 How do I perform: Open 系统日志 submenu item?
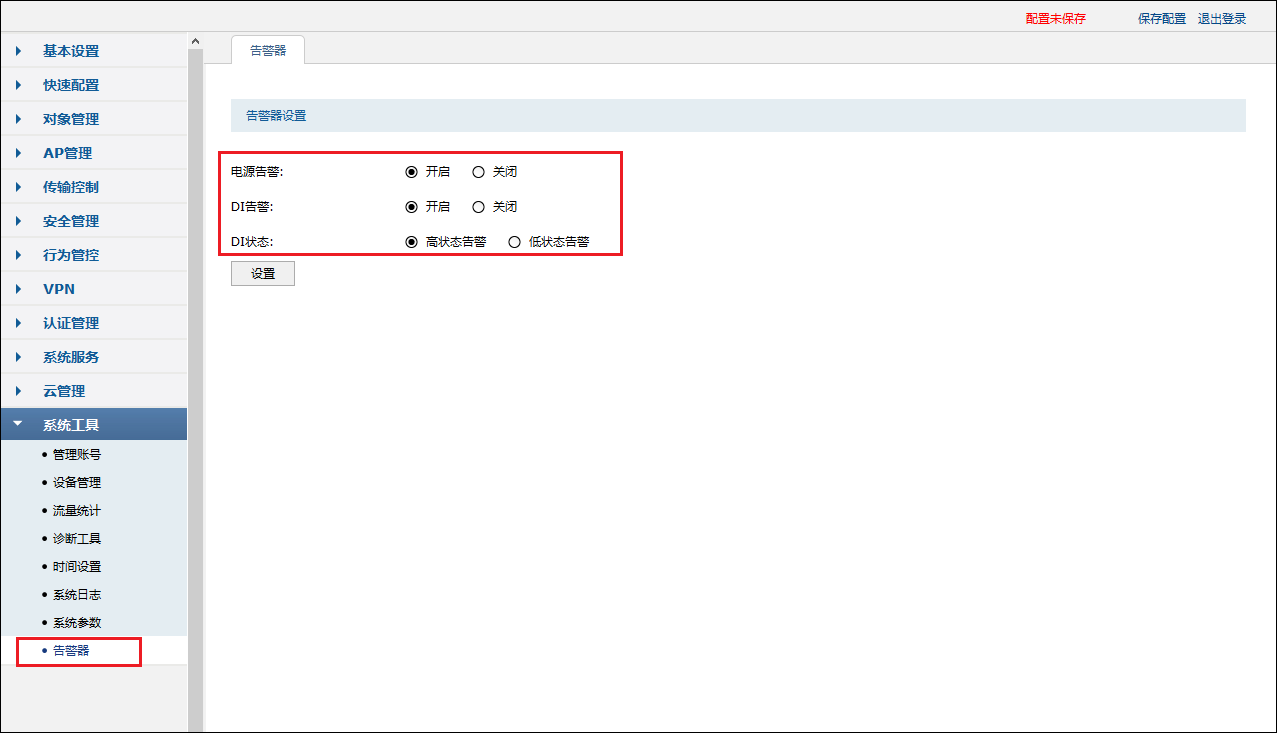tap(76, 594)
